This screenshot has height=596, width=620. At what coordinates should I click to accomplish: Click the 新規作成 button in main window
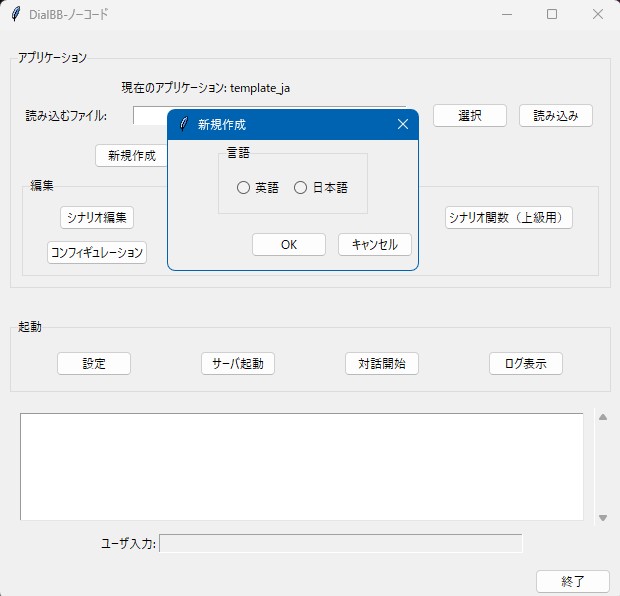click(x=131, y=156)
